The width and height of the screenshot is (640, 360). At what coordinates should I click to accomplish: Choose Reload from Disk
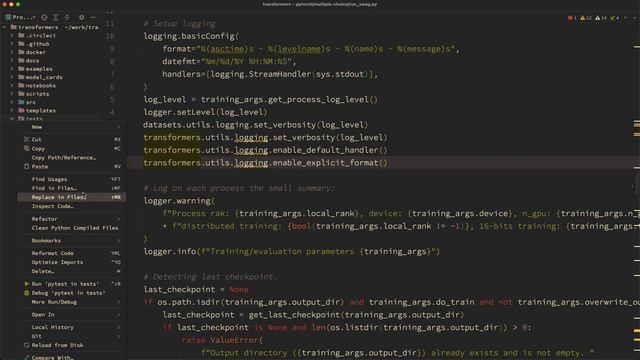pos(71,345)
